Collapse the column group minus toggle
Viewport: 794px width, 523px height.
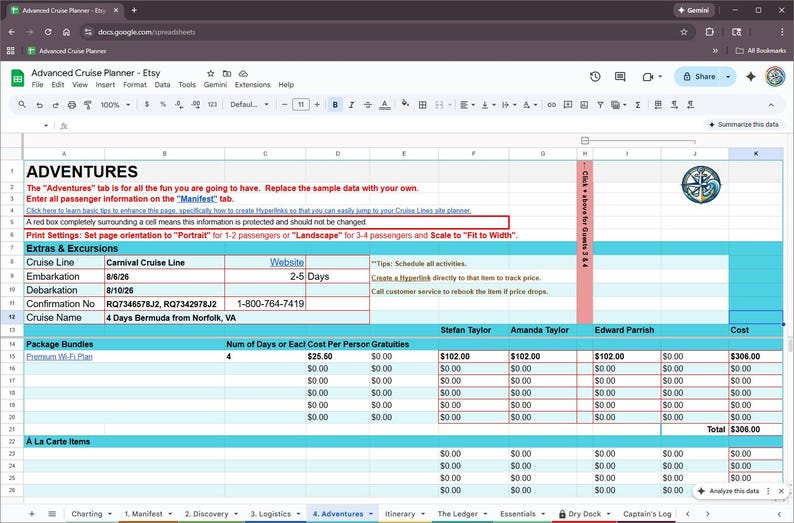click(585, 140)
